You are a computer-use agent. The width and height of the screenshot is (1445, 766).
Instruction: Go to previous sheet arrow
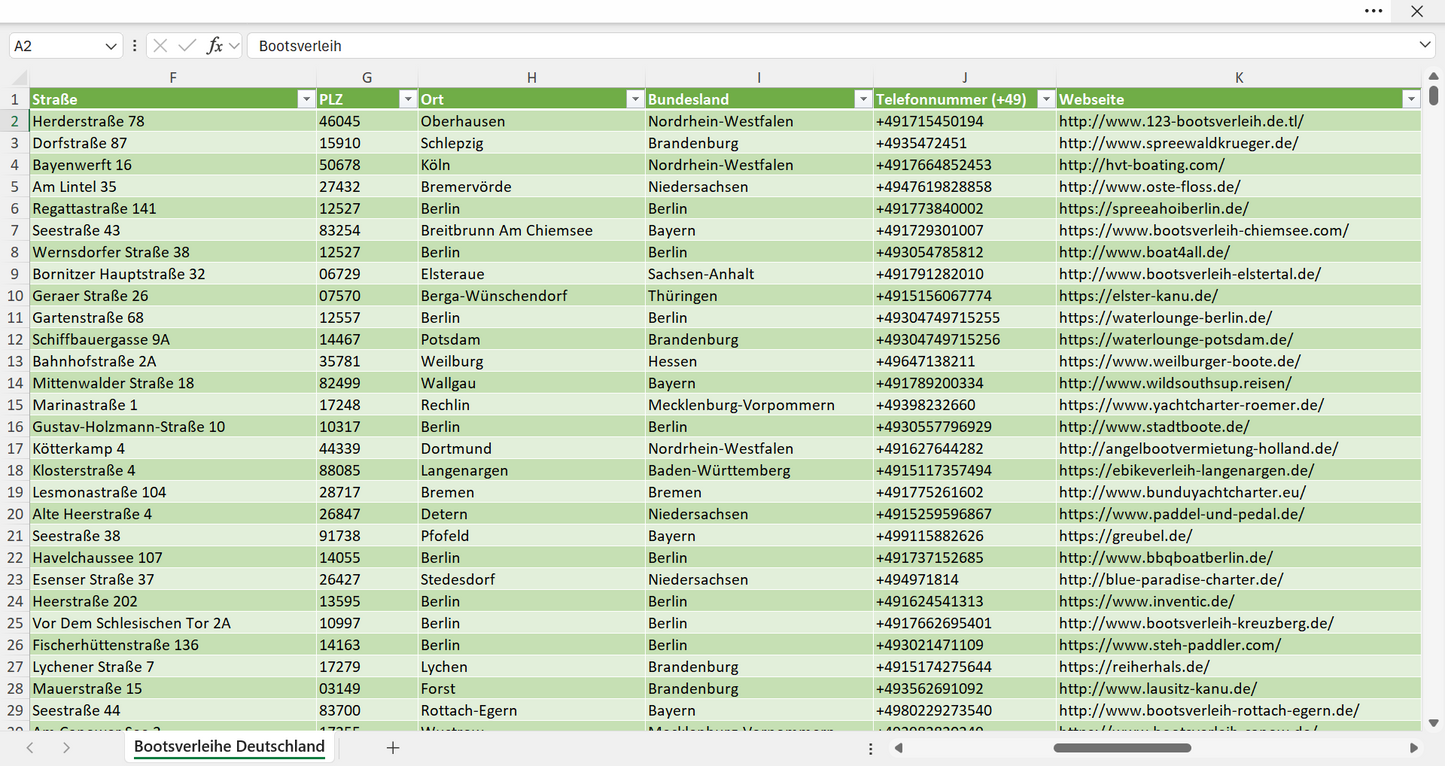tap(30, 747)
